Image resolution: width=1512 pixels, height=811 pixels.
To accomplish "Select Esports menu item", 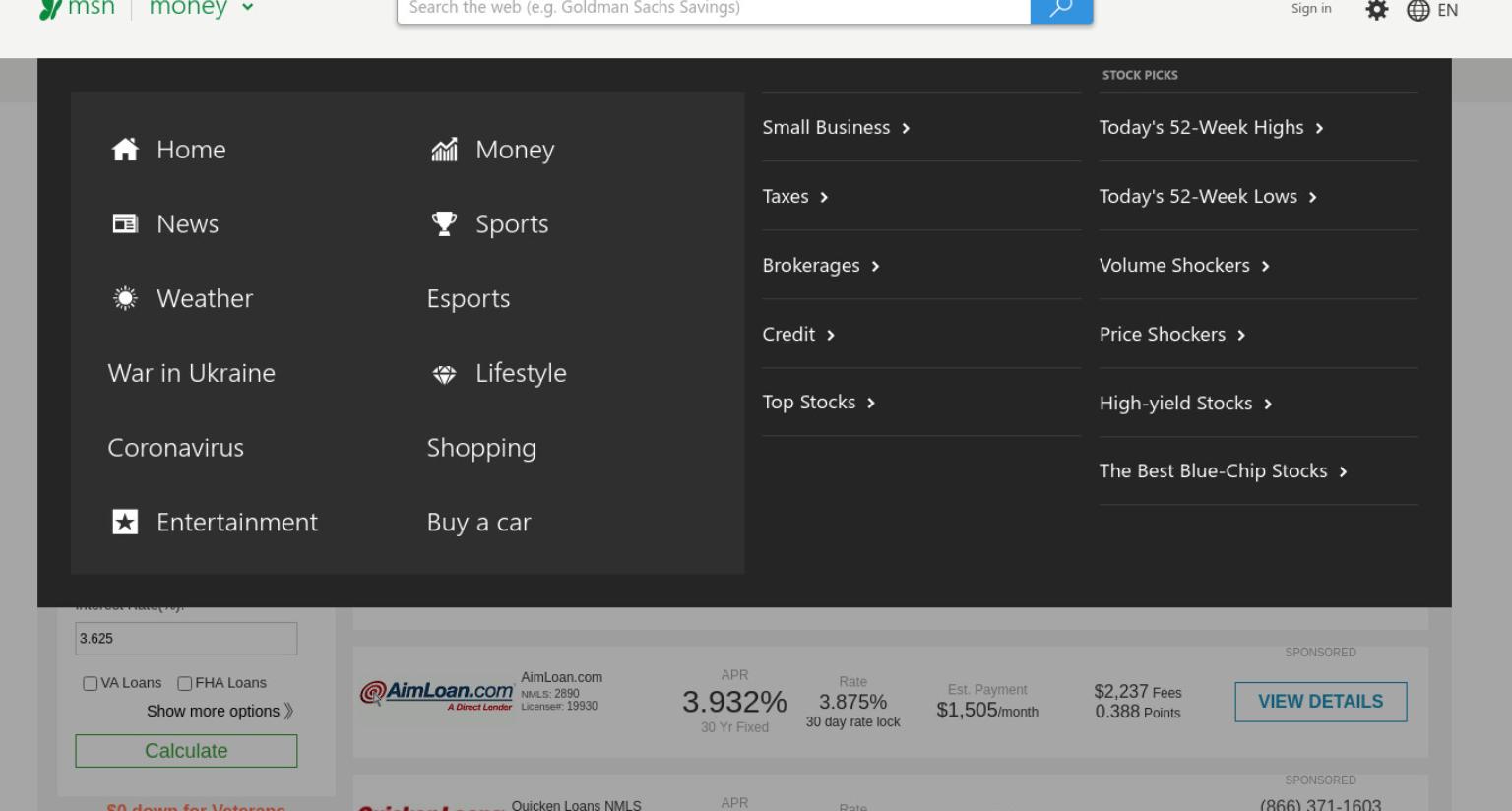I will 469,298.
